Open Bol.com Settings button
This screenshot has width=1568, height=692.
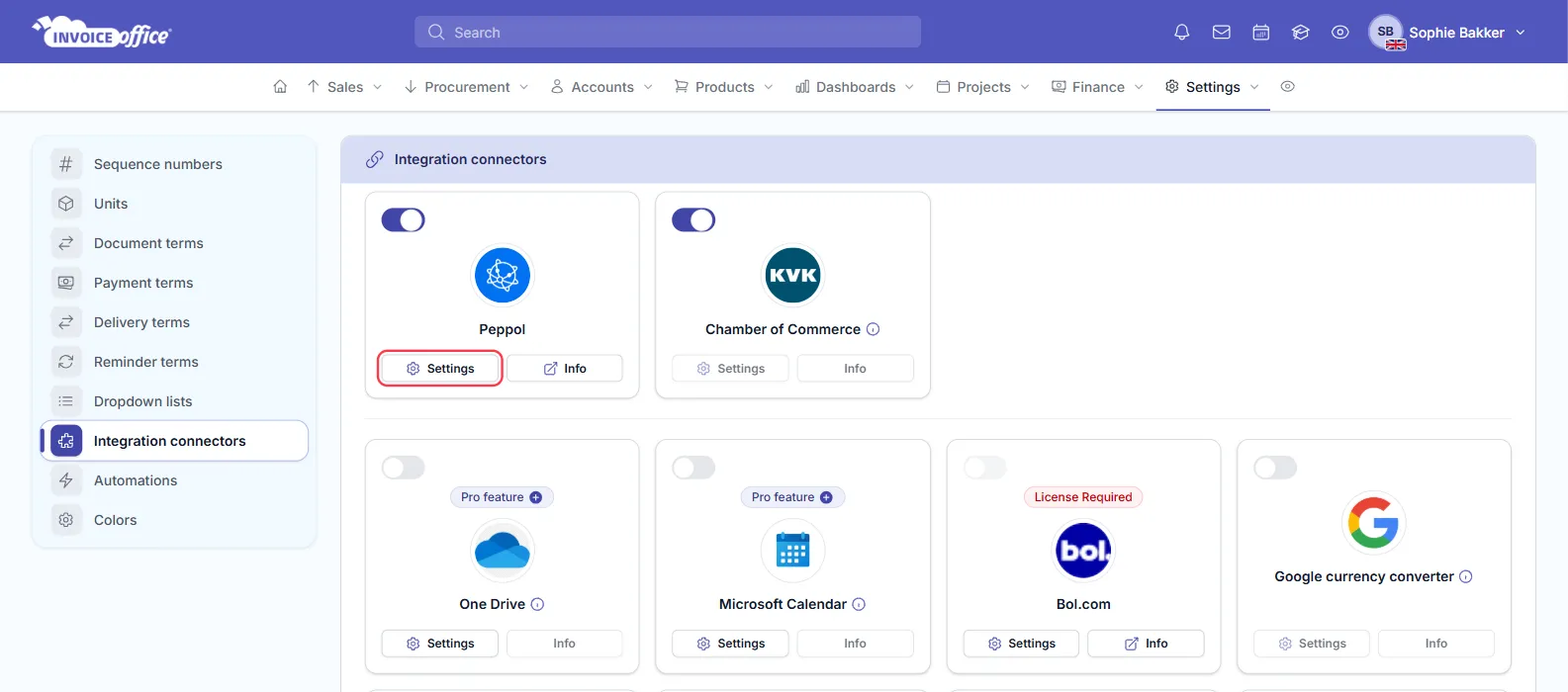coord(1021,644)
